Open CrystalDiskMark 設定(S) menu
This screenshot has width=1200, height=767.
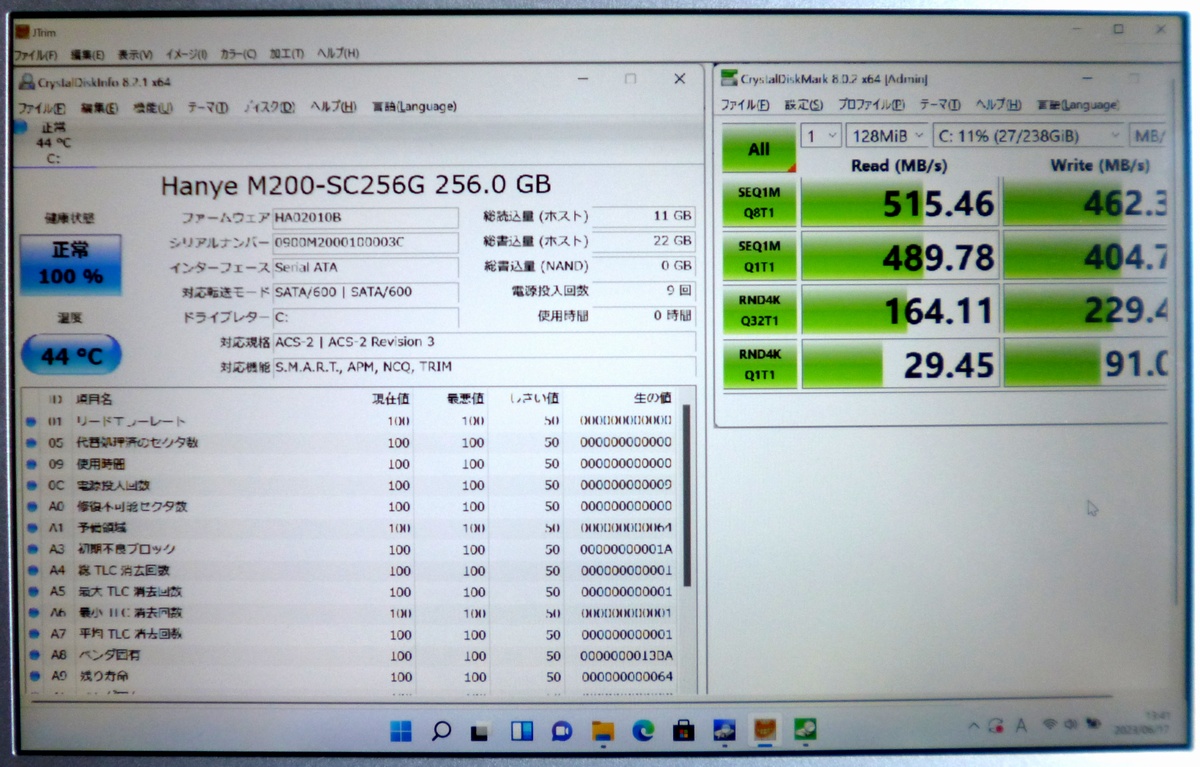pyautogui.click(x=804, y=105)
